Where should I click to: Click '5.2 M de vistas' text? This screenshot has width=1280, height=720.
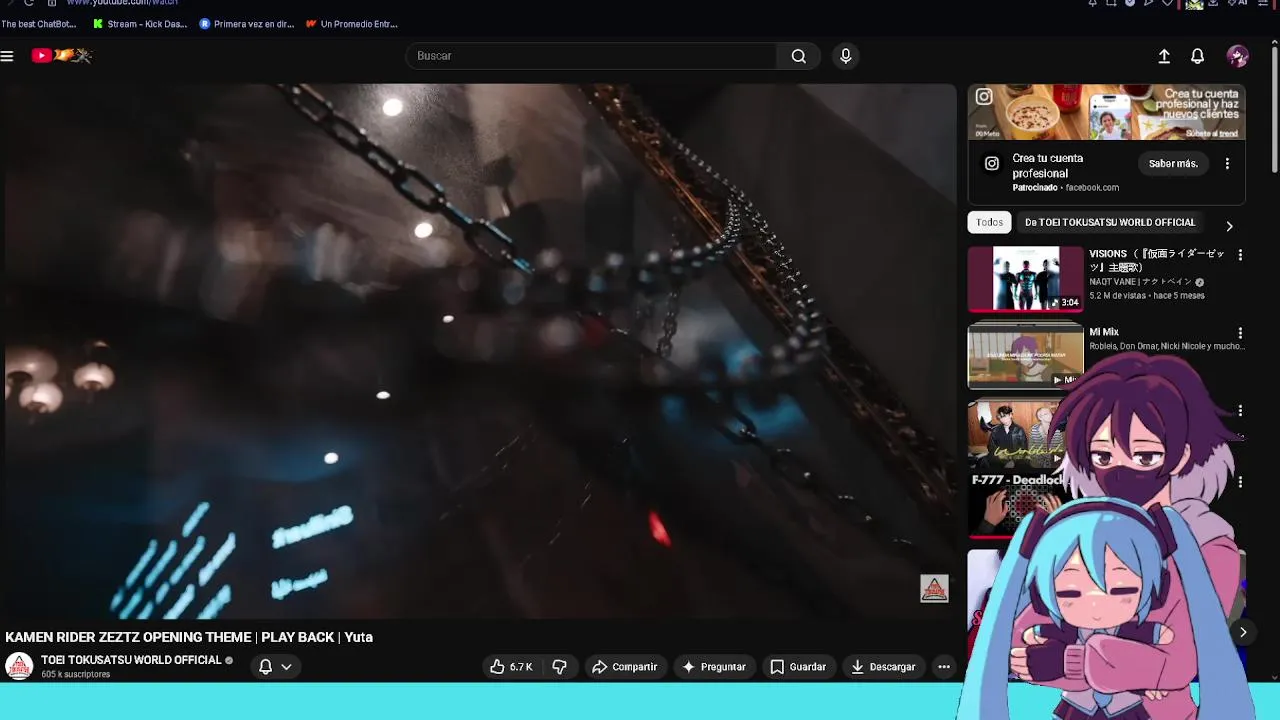point(1118,296)
